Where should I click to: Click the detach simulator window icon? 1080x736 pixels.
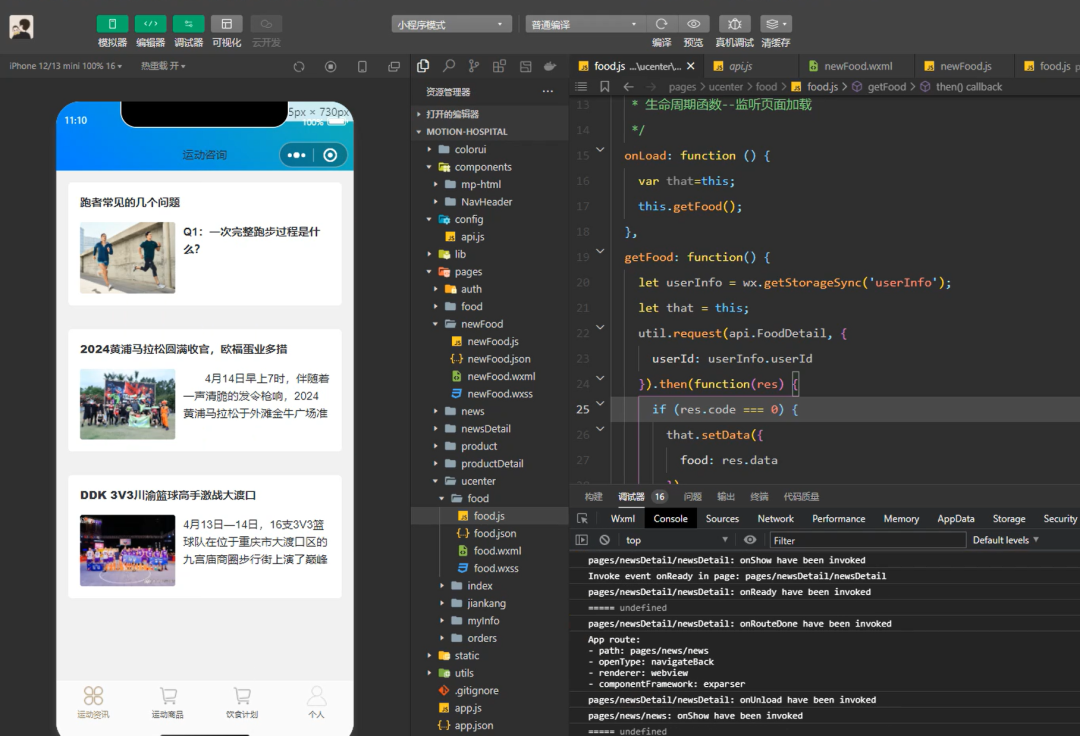pos(394,67)
